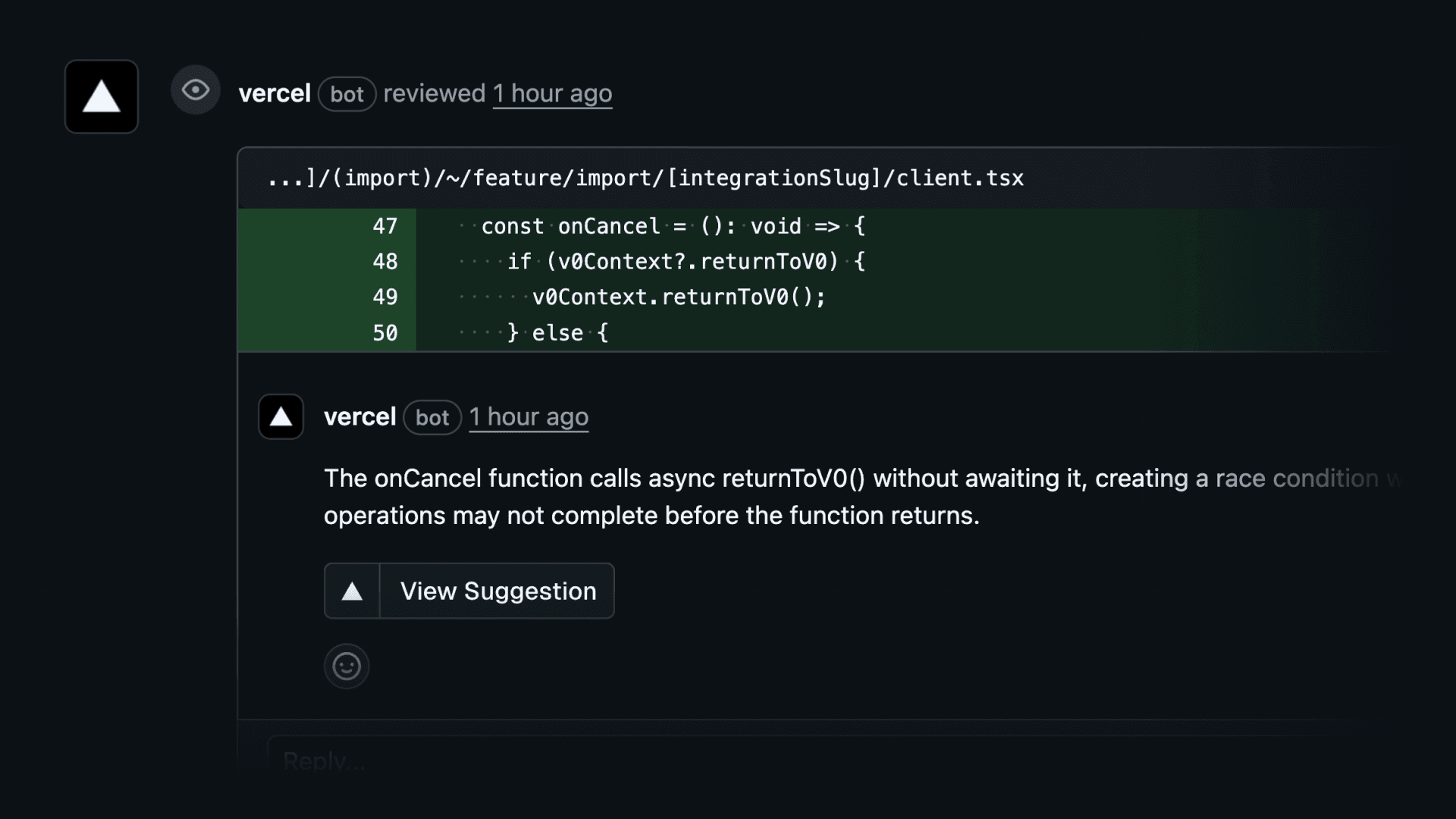This screenshot has width=1456, height=819.
Task: Open the vercel username in comment header
Action: 359,417
